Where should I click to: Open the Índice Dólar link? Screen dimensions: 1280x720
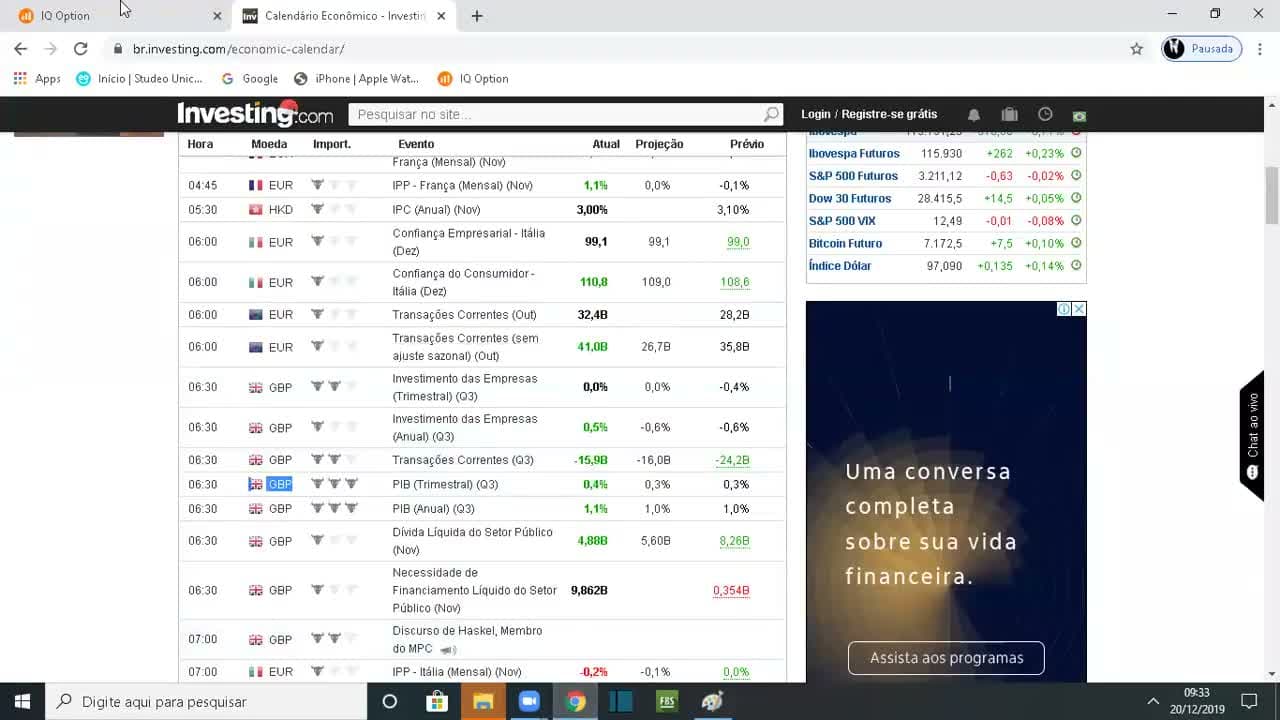tap(840, 266)
